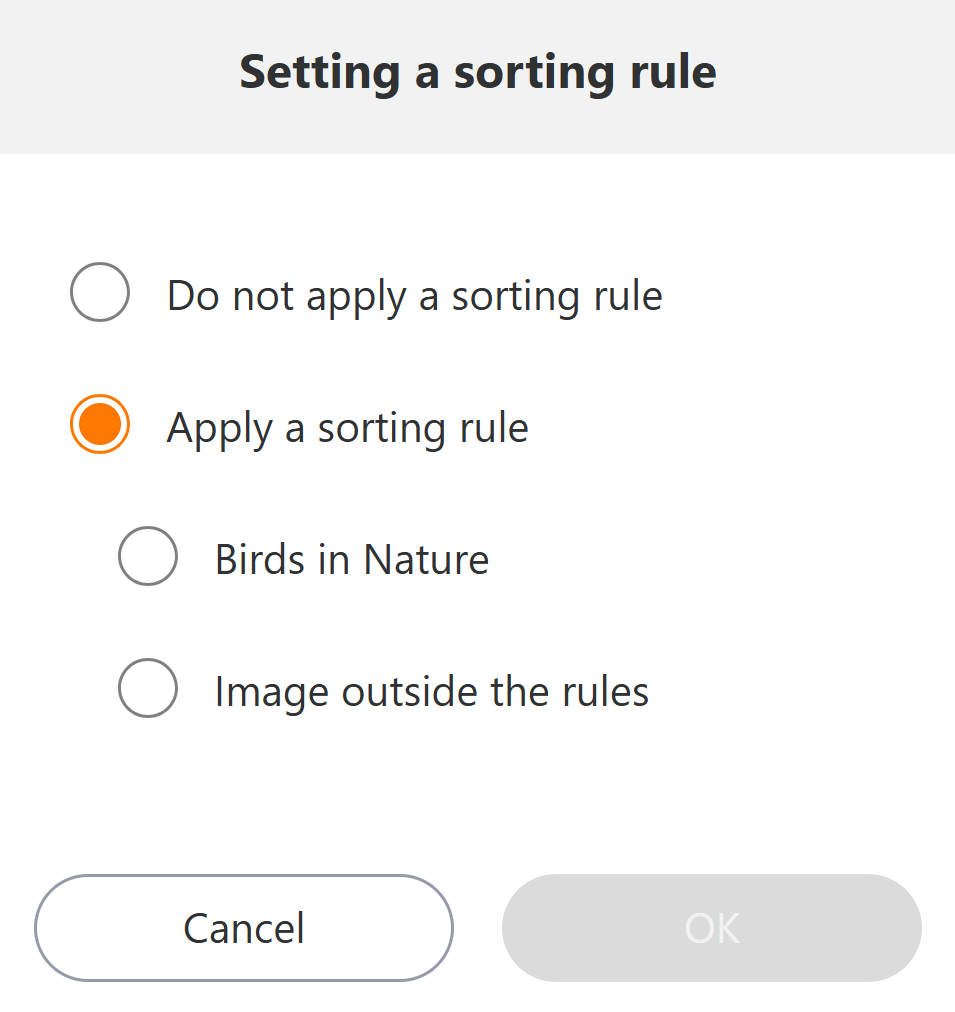Click the 'Birds in Nature' label text

point(351,560)
